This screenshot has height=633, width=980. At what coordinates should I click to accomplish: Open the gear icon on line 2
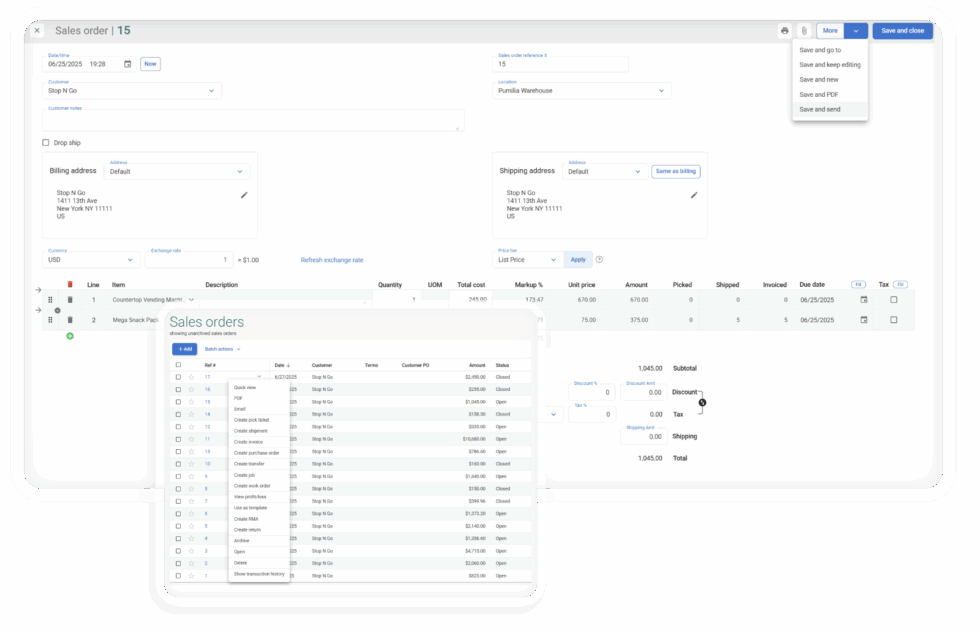tap(57, 311)
